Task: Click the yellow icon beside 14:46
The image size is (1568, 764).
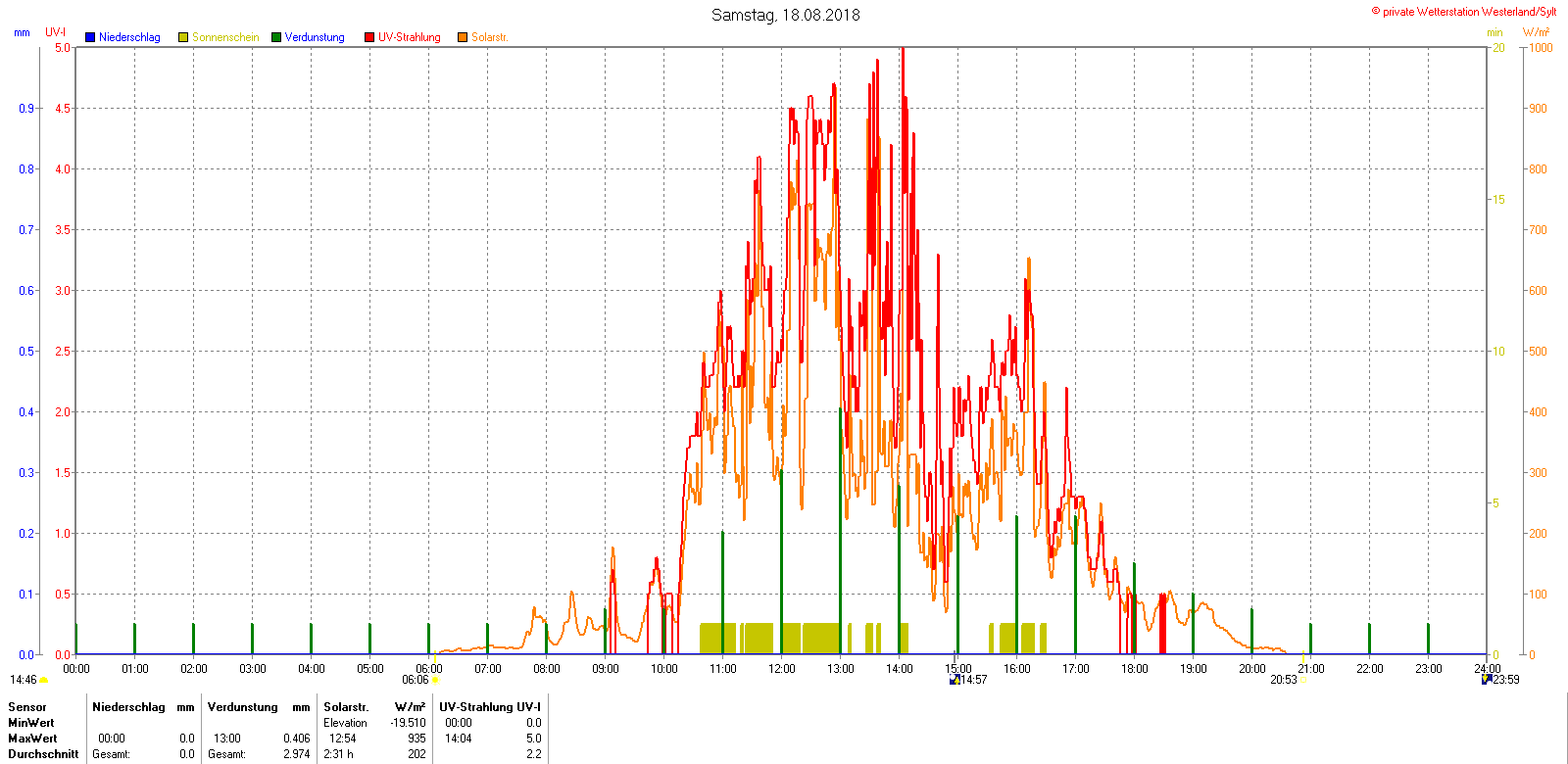Action: [x=43, y=680]
